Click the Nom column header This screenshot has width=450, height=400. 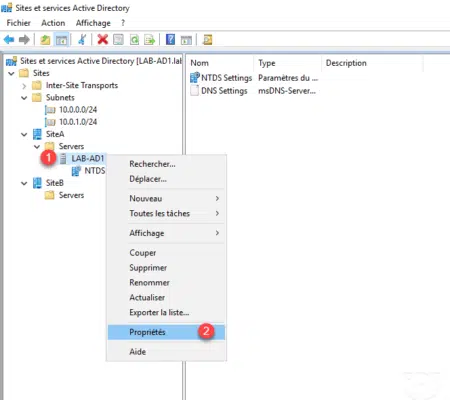point(220,63)
